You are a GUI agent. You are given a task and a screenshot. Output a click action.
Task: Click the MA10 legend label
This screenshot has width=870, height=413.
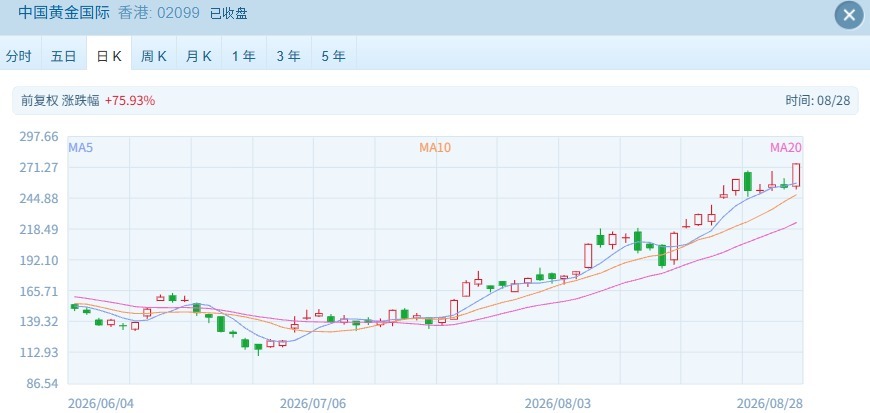click(x=434, y=148)
